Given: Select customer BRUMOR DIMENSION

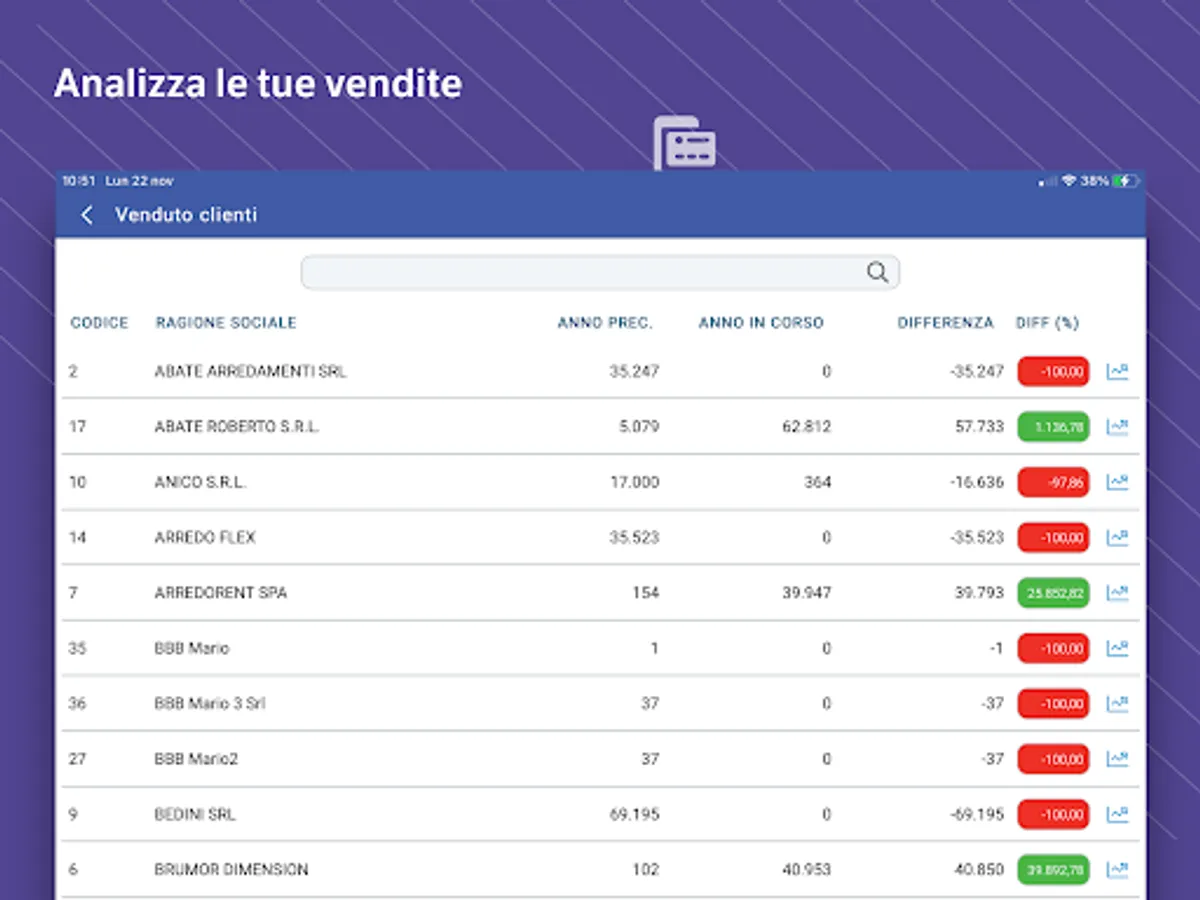Looking at the screenshot, I should click(231, 869).
